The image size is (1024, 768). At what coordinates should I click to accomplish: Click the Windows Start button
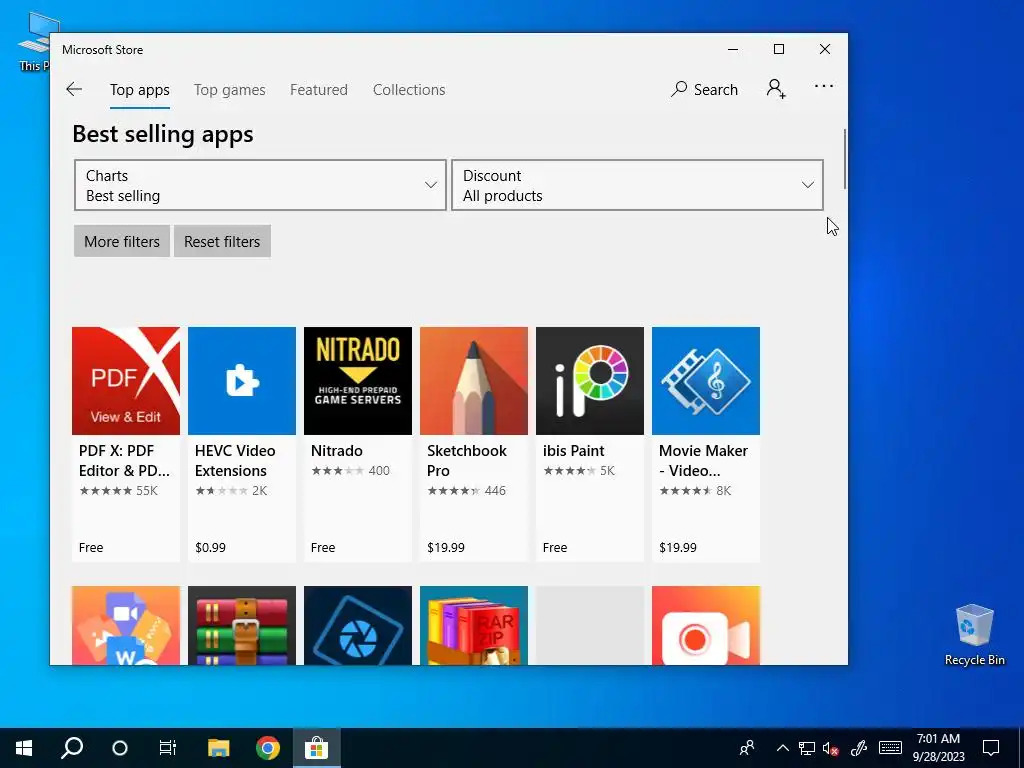tap(24, 748)
